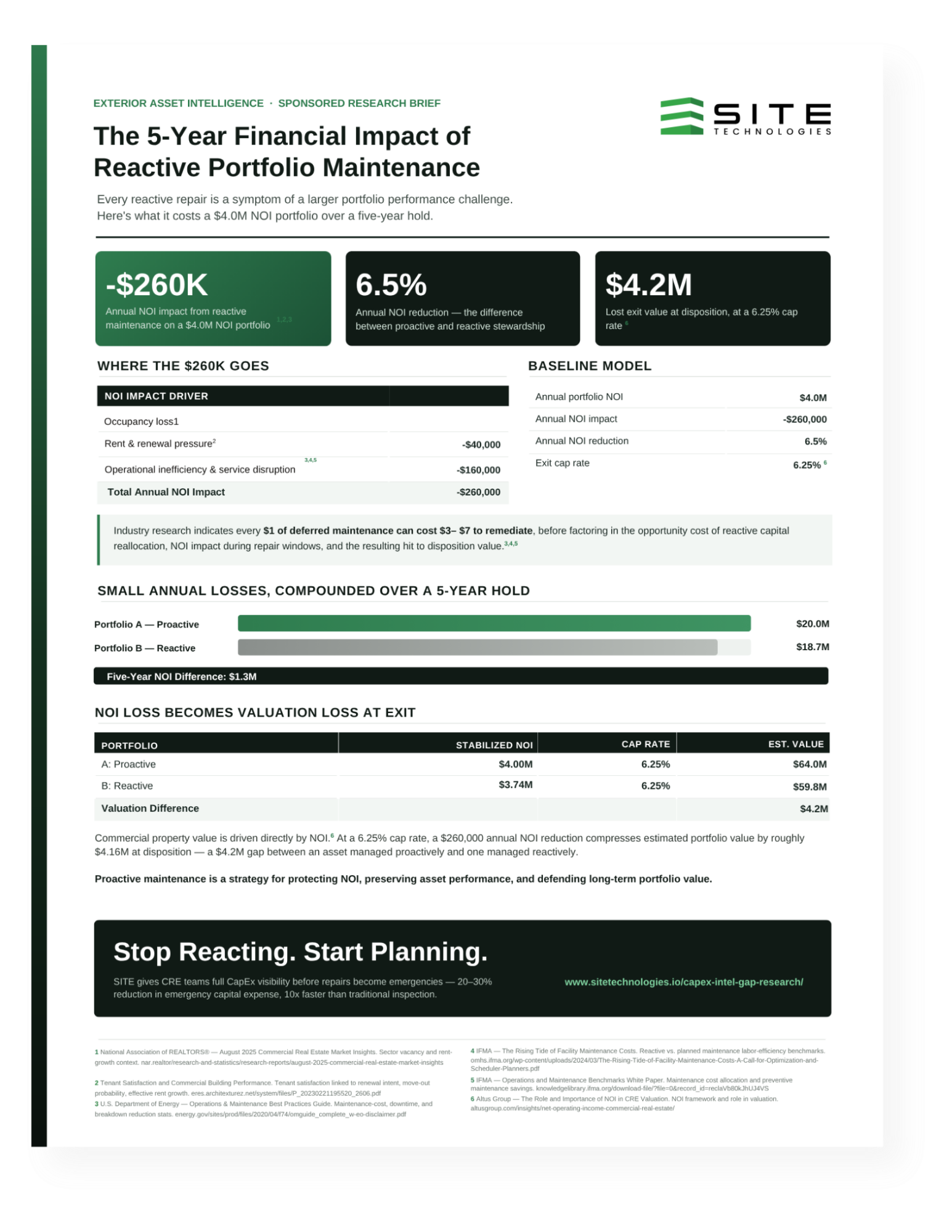Select the Valuation Difference row
Screen dimensions: 952x1232
pos(462,809)
